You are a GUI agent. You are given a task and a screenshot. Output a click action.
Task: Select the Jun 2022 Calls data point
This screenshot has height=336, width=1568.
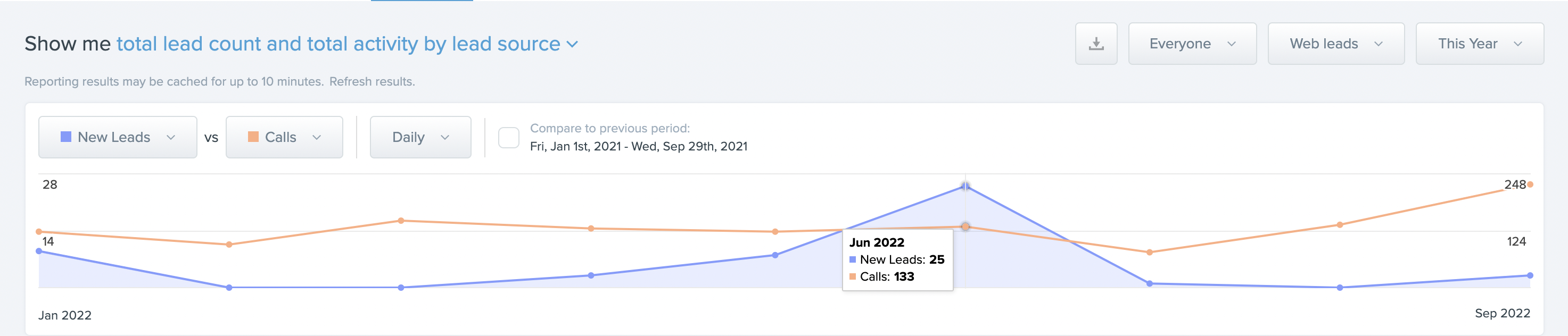[965, 226]
